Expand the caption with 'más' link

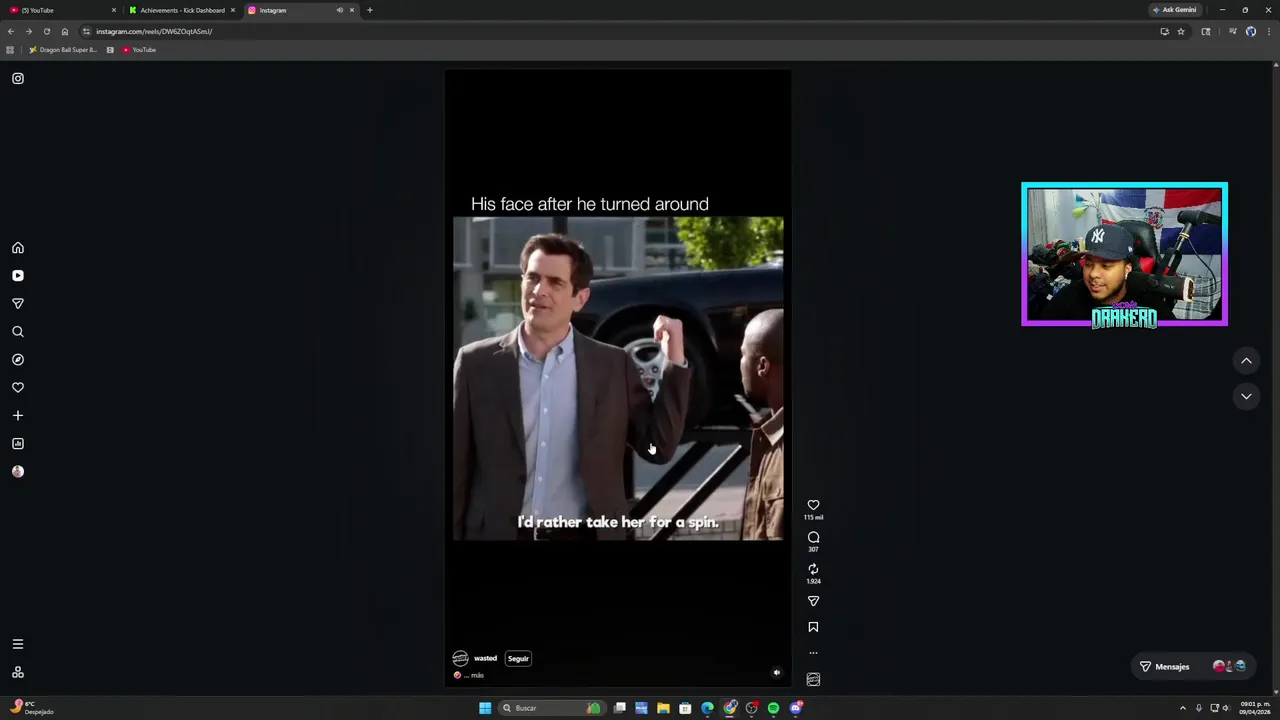477,675
